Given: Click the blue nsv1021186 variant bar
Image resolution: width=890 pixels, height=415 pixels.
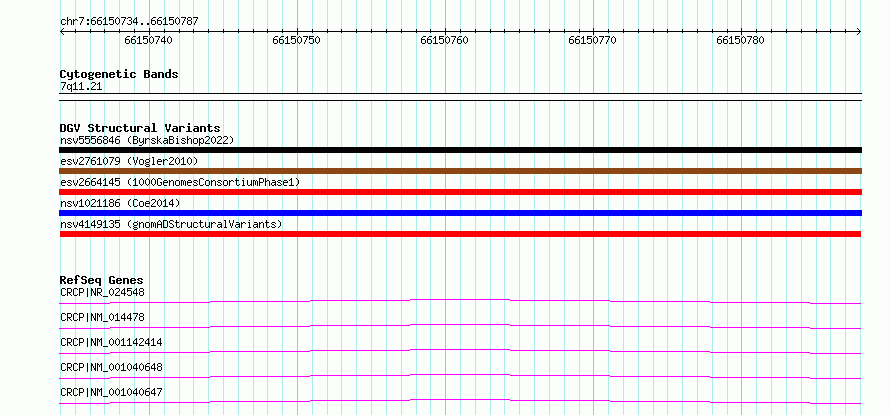Looking at the screenshot, I should pos(460,213).
